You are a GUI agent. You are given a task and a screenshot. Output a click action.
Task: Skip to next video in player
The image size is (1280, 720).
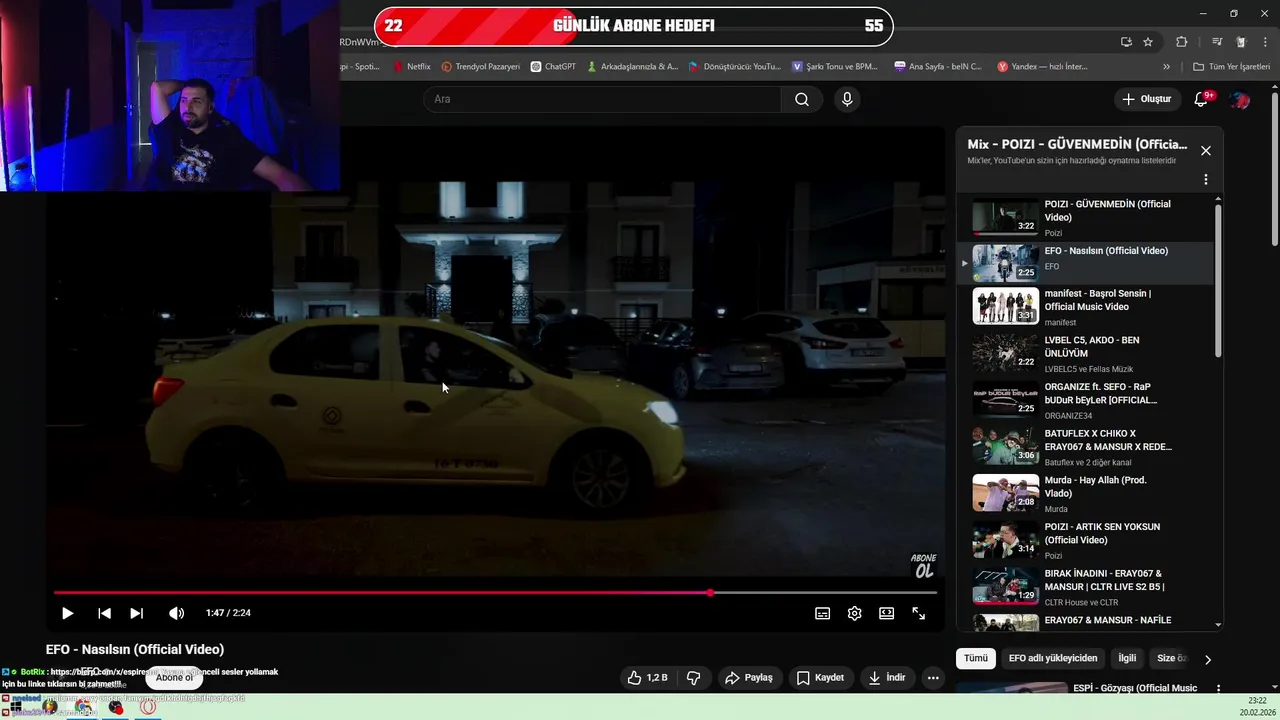137,613
